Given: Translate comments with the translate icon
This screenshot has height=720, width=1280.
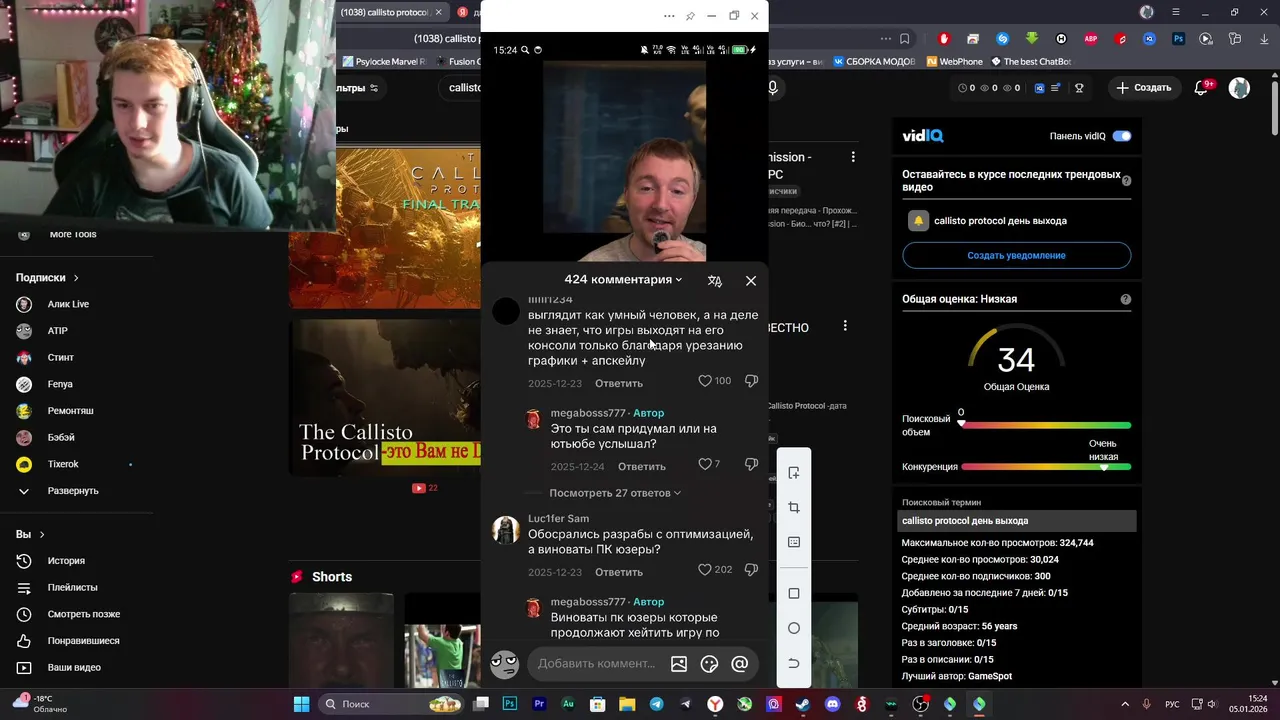Looking at the screenshot, I should [x=714, y=281].
